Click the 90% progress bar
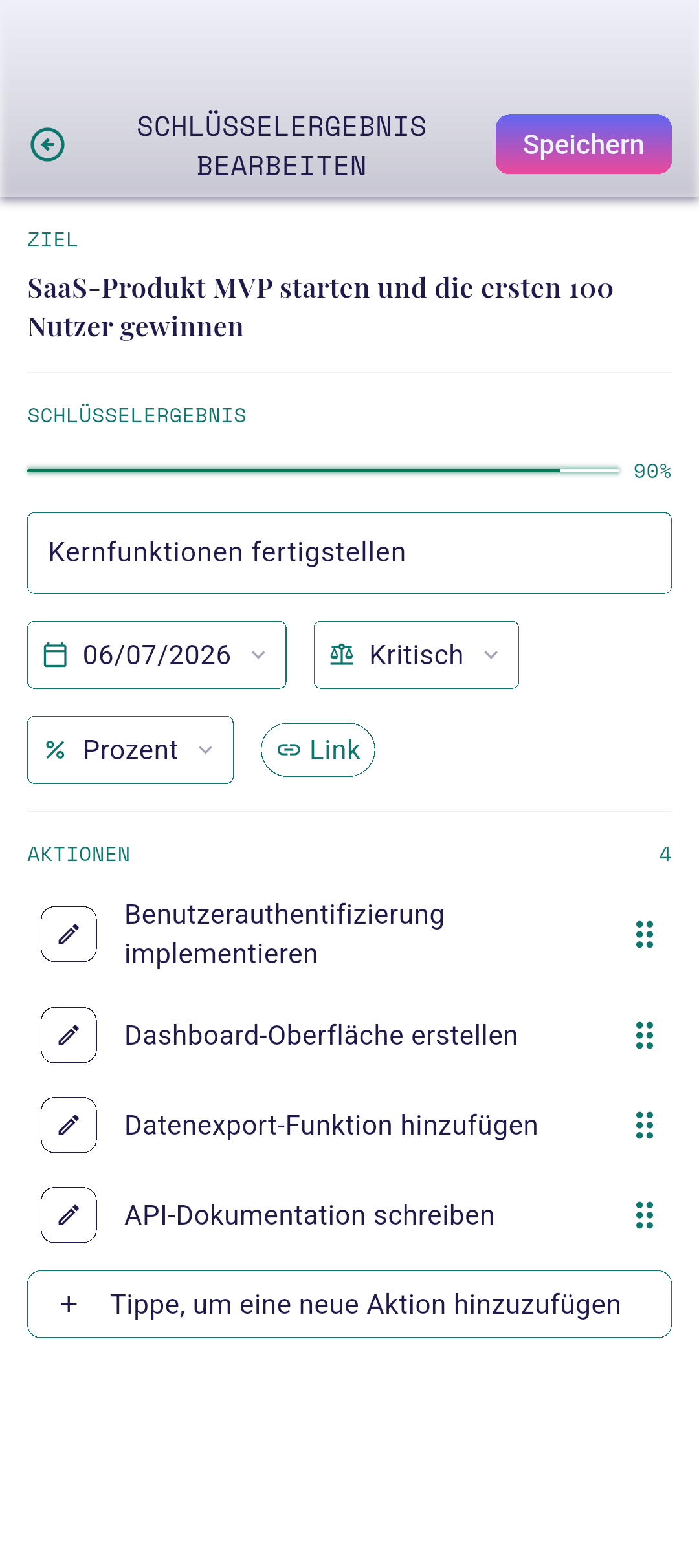The image size is (699, 1568). (x=324, y=470)
